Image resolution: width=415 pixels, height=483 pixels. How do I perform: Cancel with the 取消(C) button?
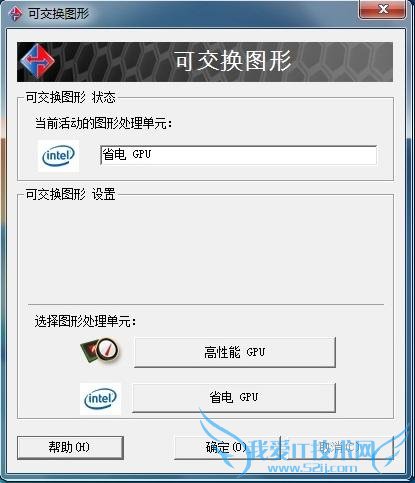pyautogui.click(x=340, y=447)
